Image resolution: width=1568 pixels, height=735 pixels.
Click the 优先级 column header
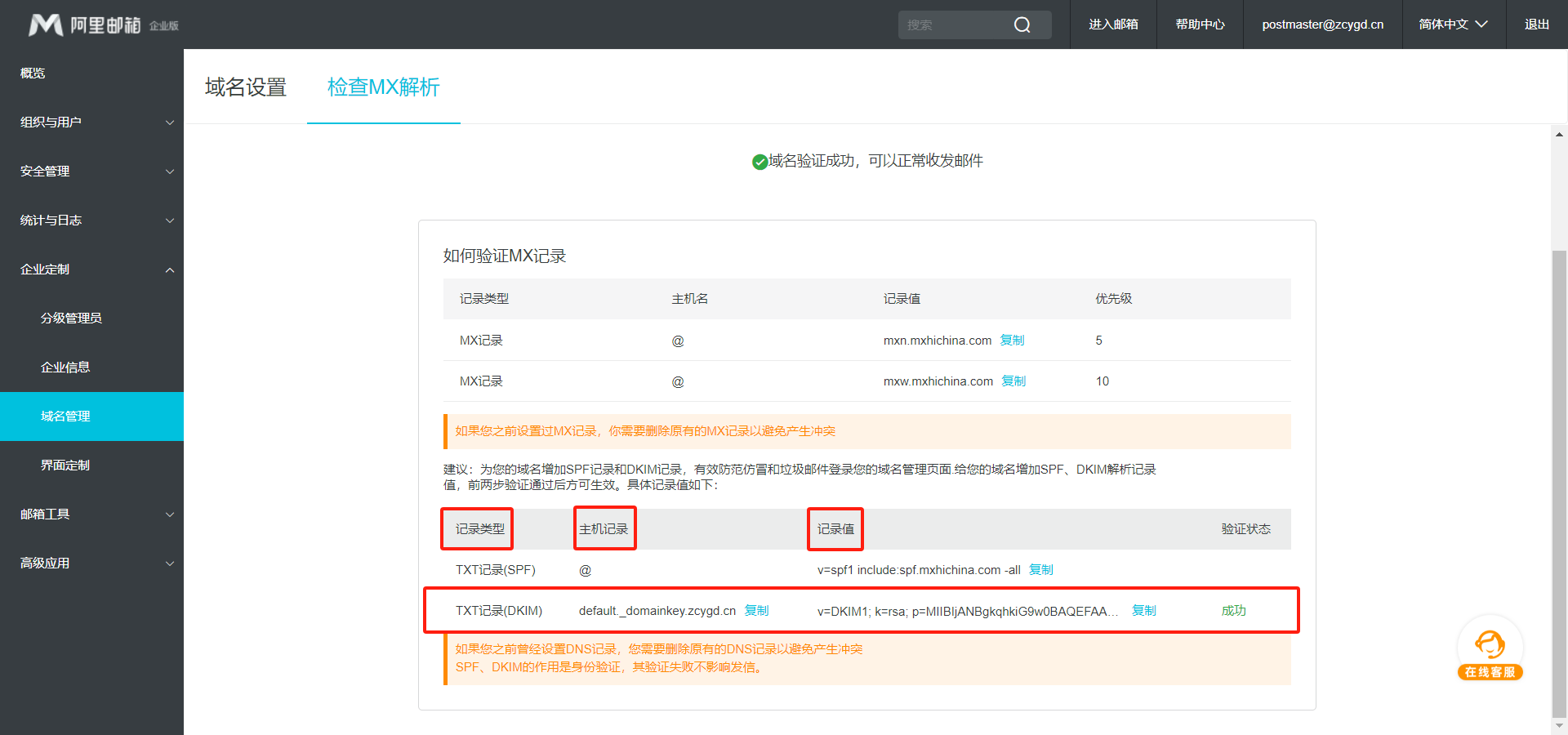[x=1114, y=299]
